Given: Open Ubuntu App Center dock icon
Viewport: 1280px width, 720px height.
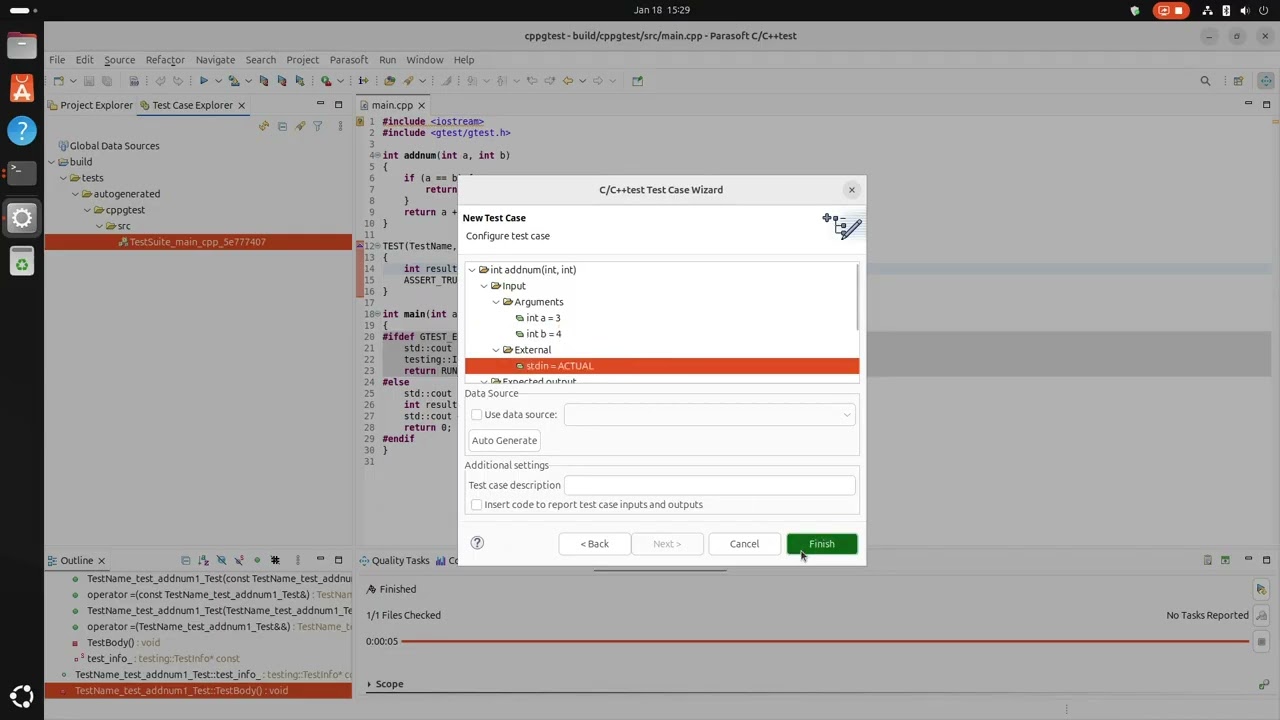Looking at the screenshot, I should tap(22, 88).
